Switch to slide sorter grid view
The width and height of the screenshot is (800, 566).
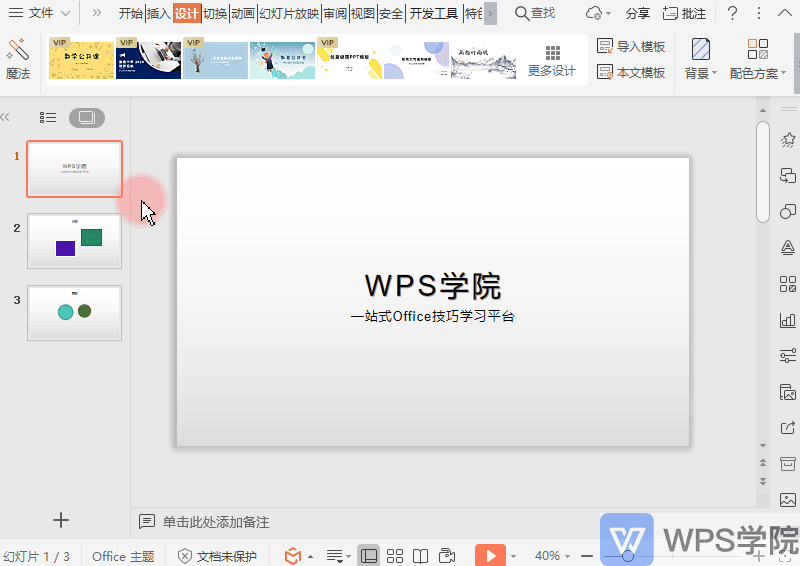pos(394,556)
